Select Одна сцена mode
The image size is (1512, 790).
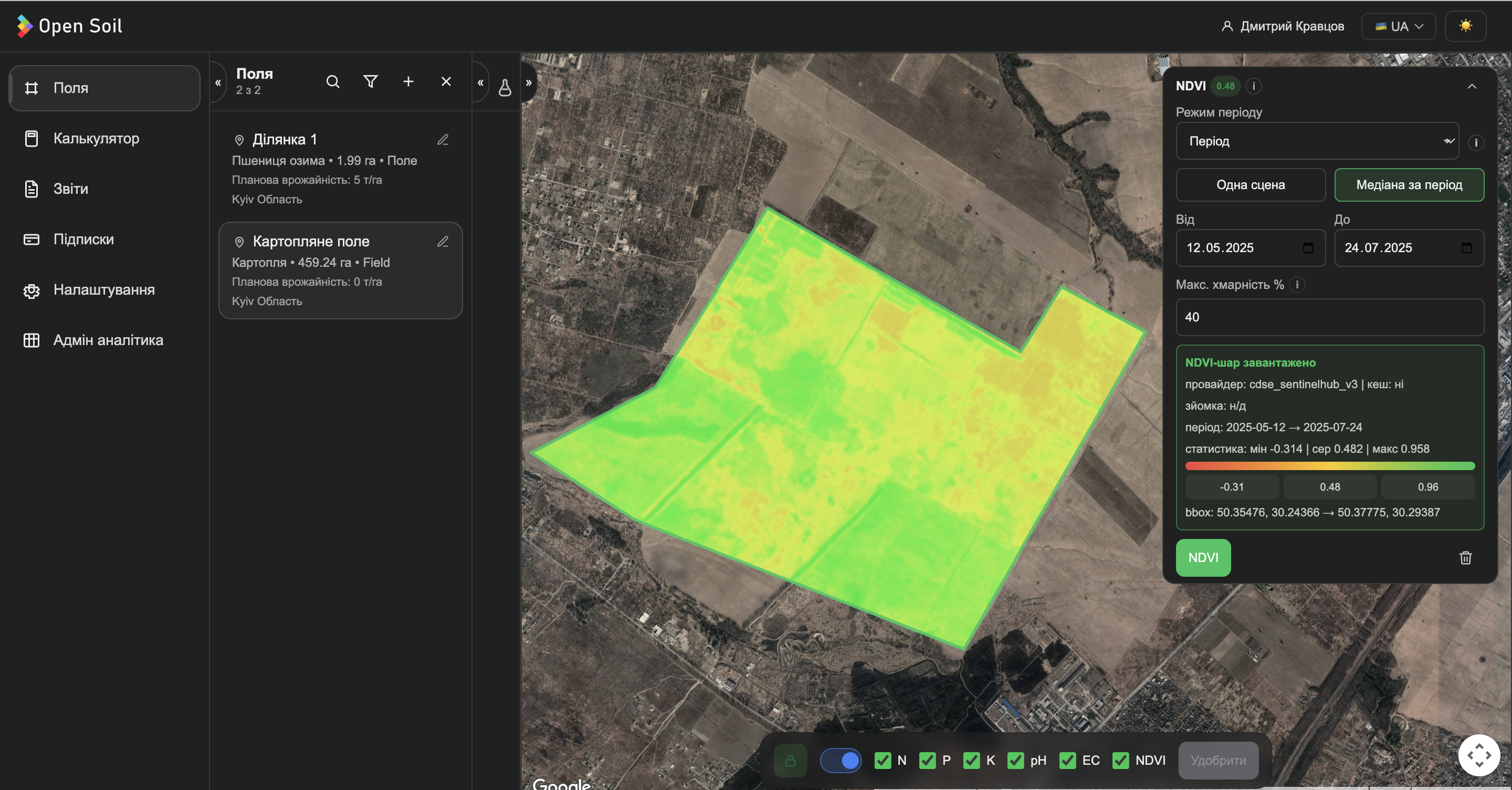(1250, 185)
